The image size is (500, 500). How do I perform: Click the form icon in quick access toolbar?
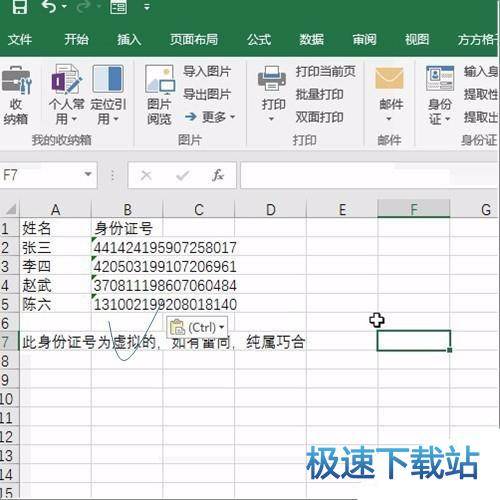coord(118,7)
